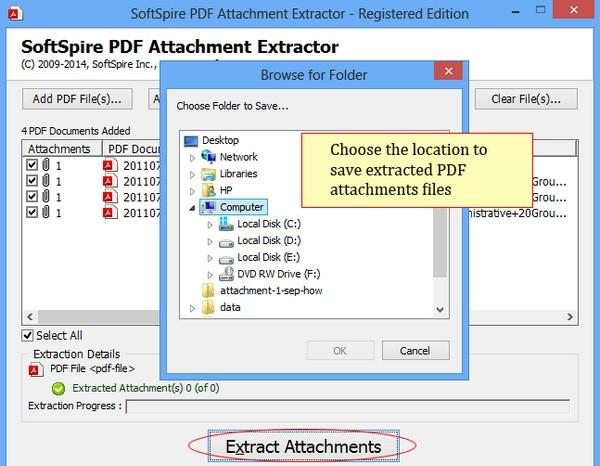Expand the Local Disk (D:) node
600x466 pixels.
(210, 241)
